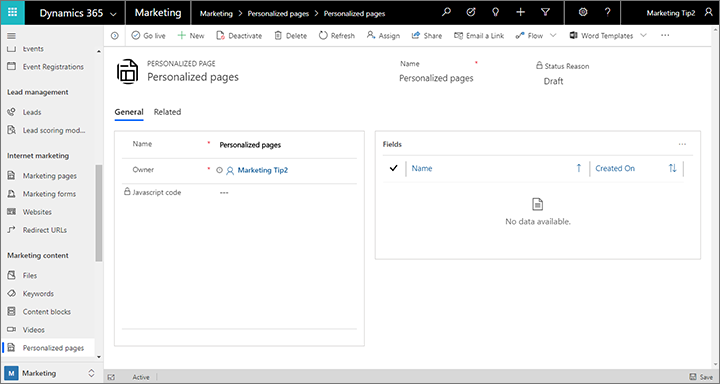The width and height of the screenshot is (720, 384).
Task: Switch to the General tab
Action: (x=129, y=112)
